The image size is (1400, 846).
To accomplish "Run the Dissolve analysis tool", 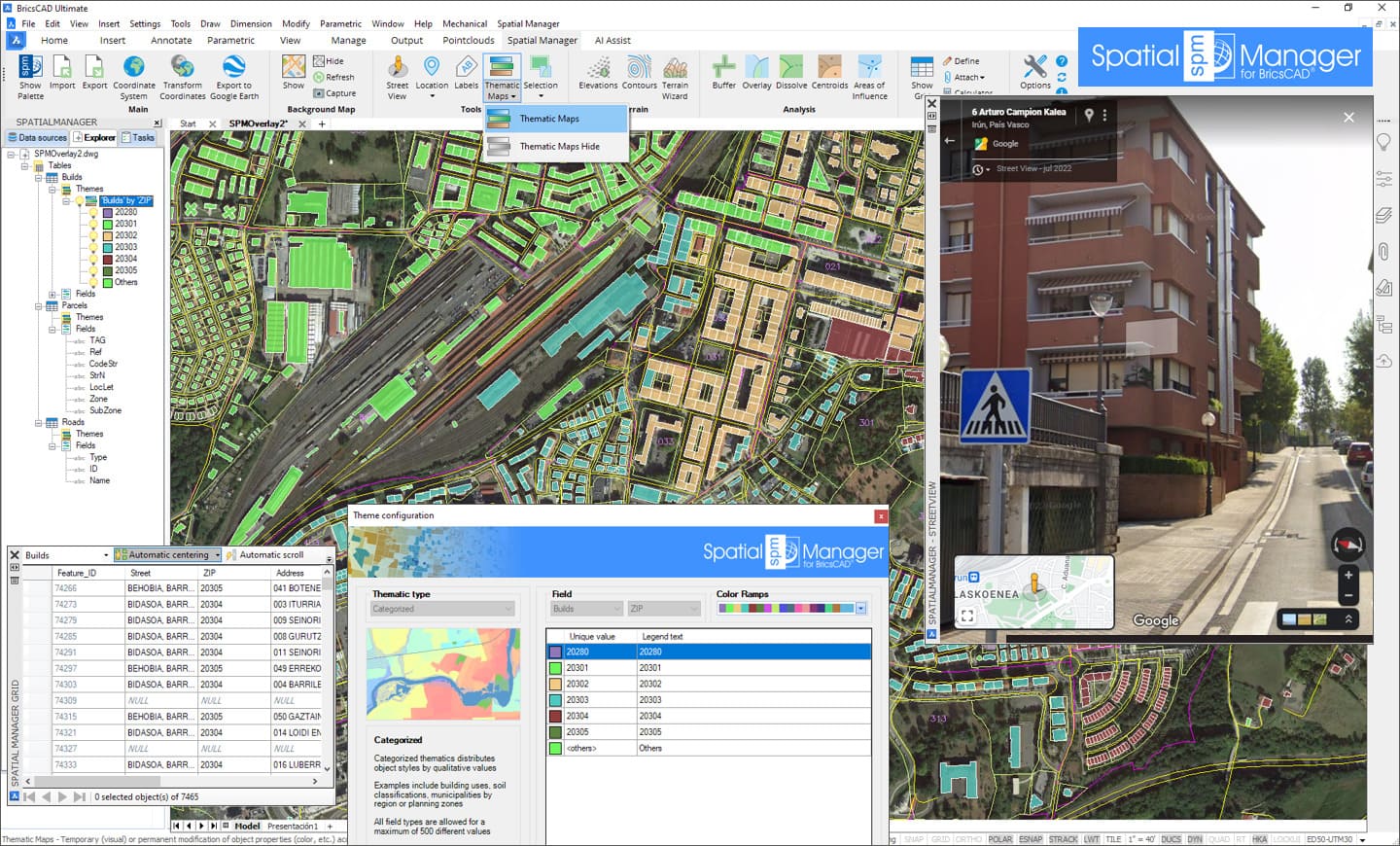I will (x=791, y=73).
